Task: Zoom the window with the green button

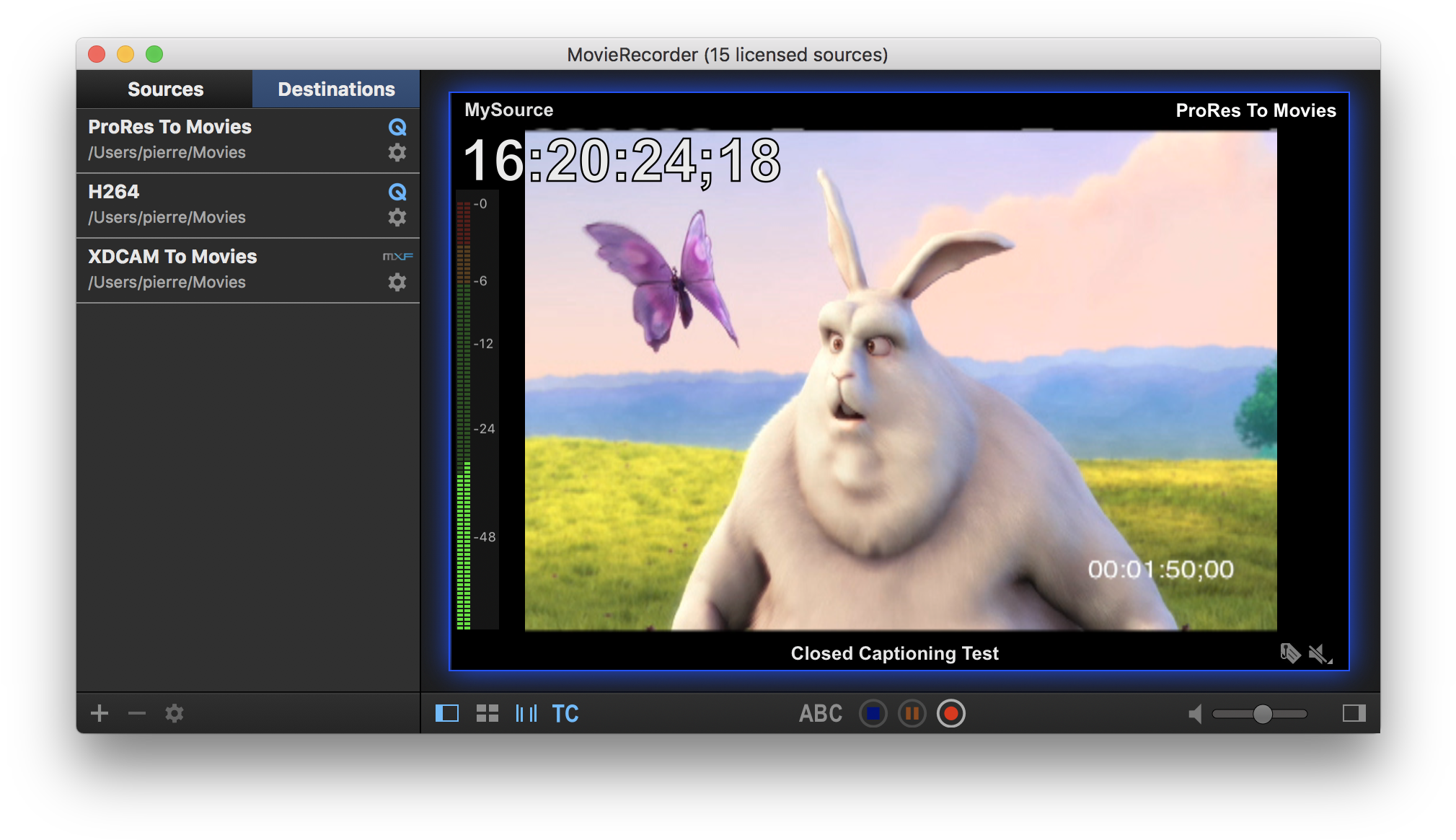Action: (154, 54)
